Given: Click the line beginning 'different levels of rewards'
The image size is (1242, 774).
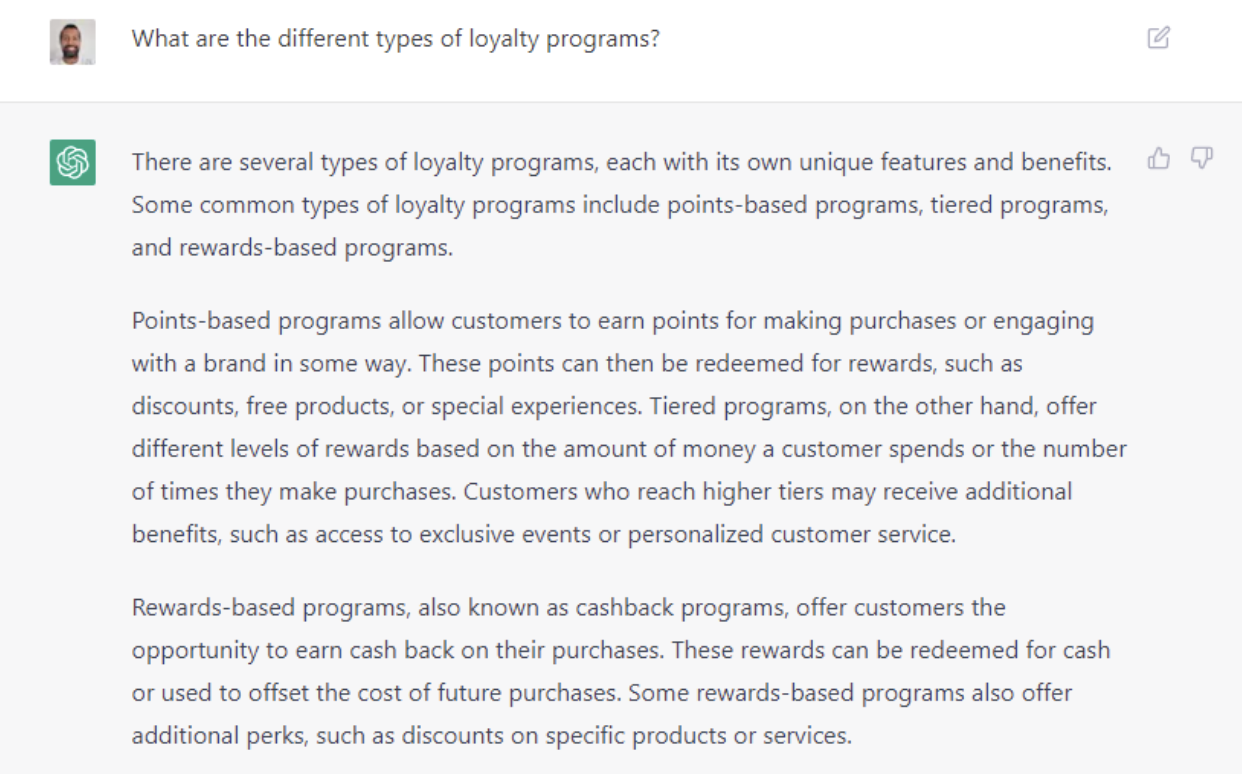Looking at the screenshot, I should 629,449.
